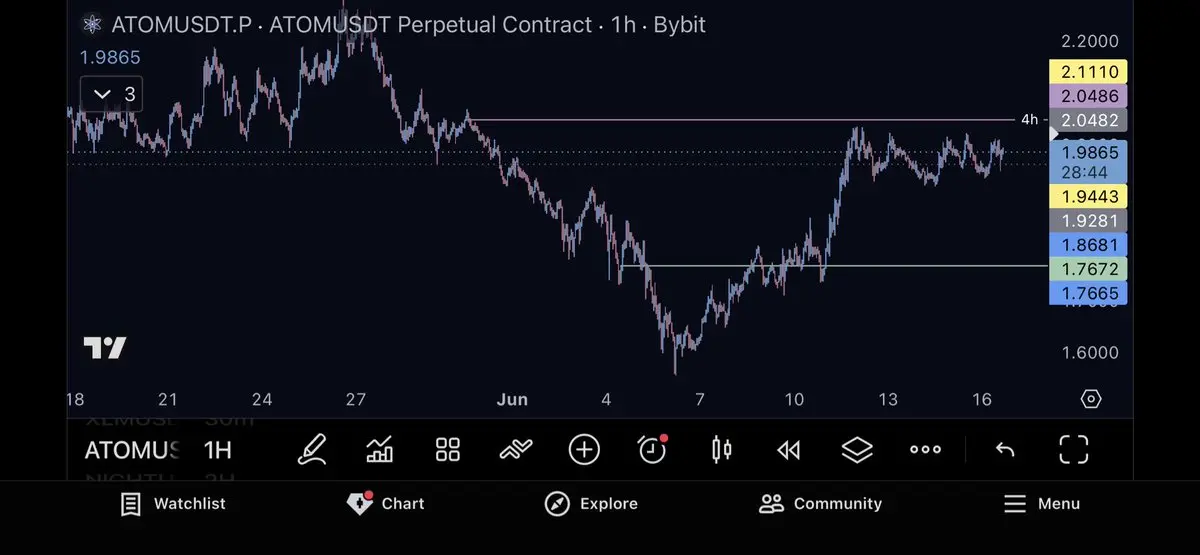The height and width of the screenshot is (555, 1200).
Task: Open the Watchlist tab
Action: click(173, 504)
